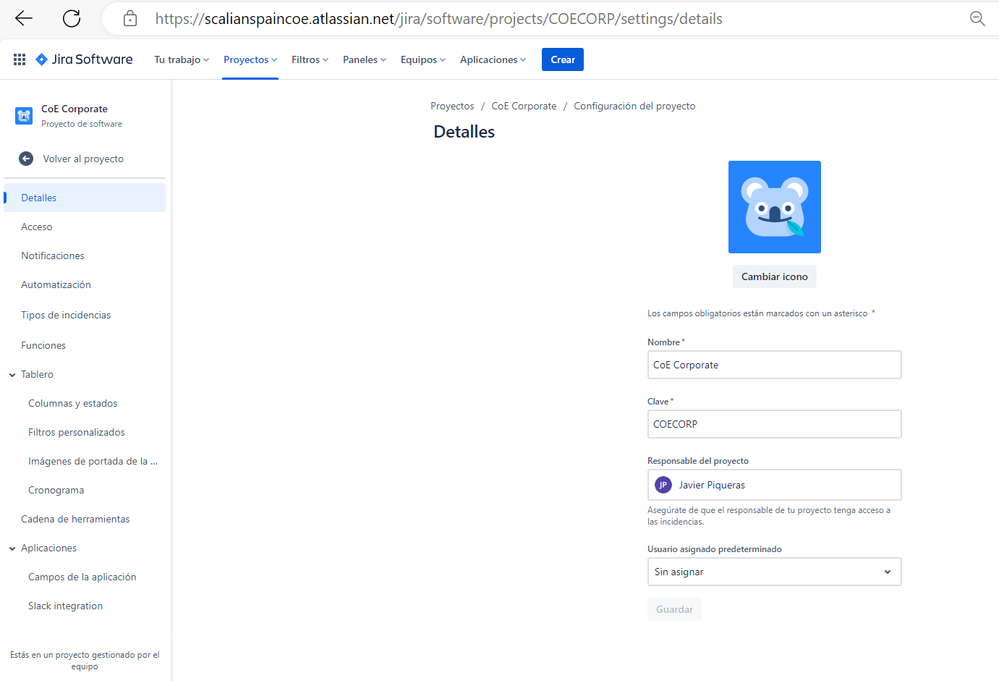999x681 pixels.
Task: Click the CoE Corporate project avatar in sidebar
Action: (24, 116)
